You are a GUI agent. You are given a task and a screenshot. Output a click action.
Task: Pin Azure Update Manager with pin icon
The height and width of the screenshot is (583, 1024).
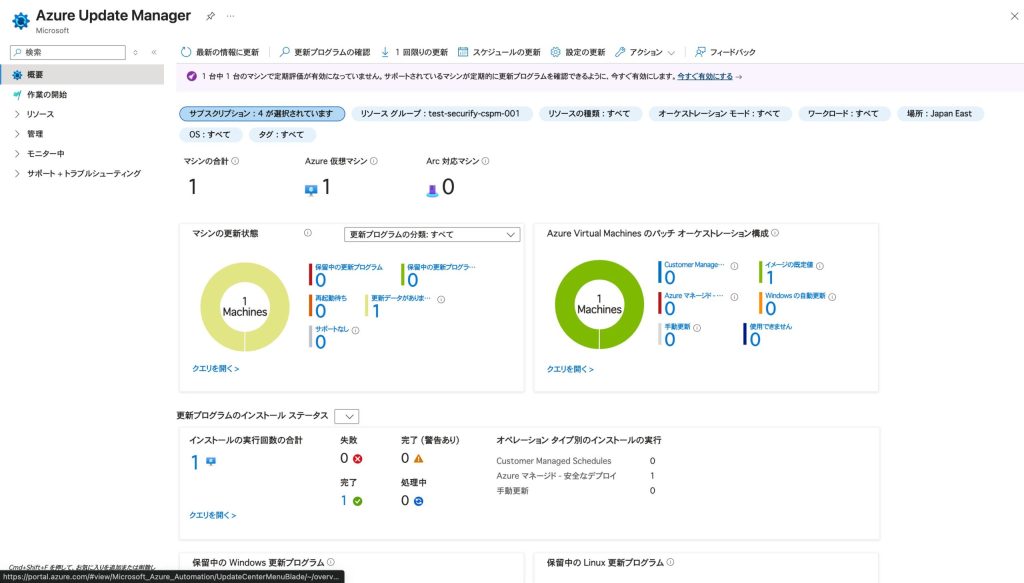(210, 17)
